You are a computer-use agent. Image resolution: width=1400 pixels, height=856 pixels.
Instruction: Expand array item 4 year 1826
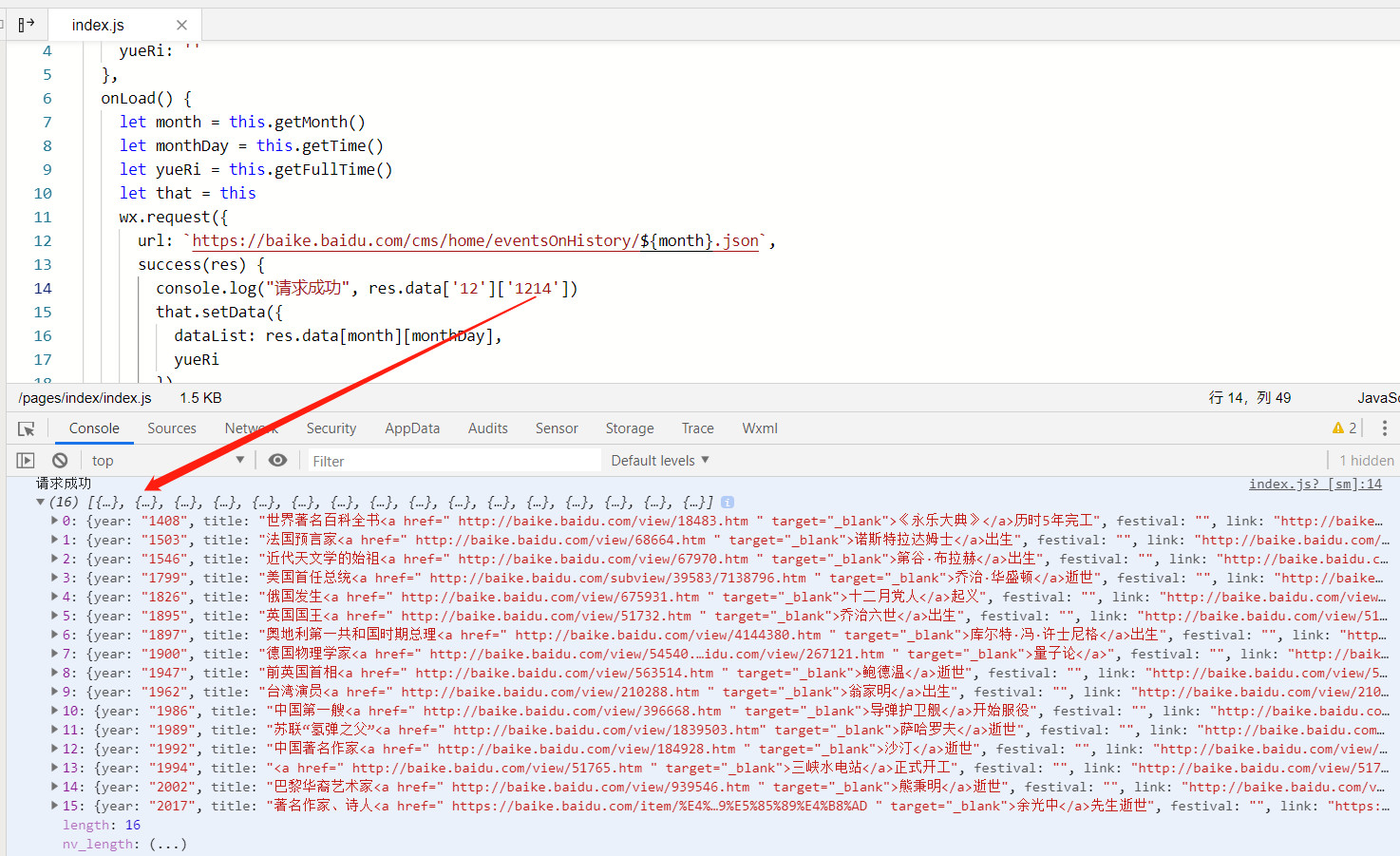(x=54, y=597)
